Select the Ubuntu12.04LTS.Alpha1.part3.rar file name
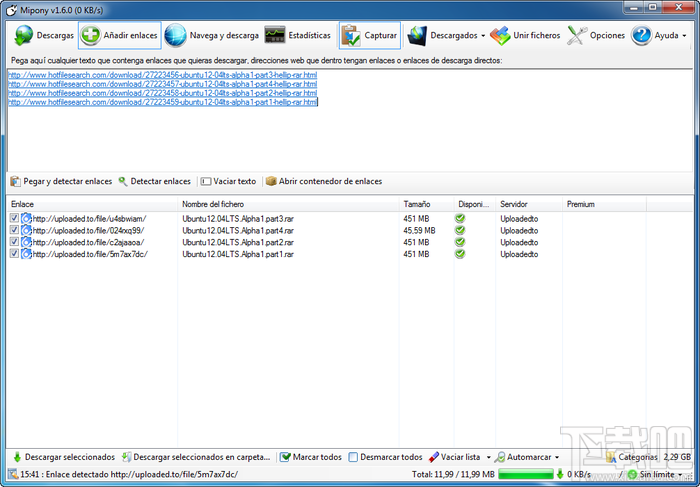Viewport: 700px width, 487px height. pos(238,219)
